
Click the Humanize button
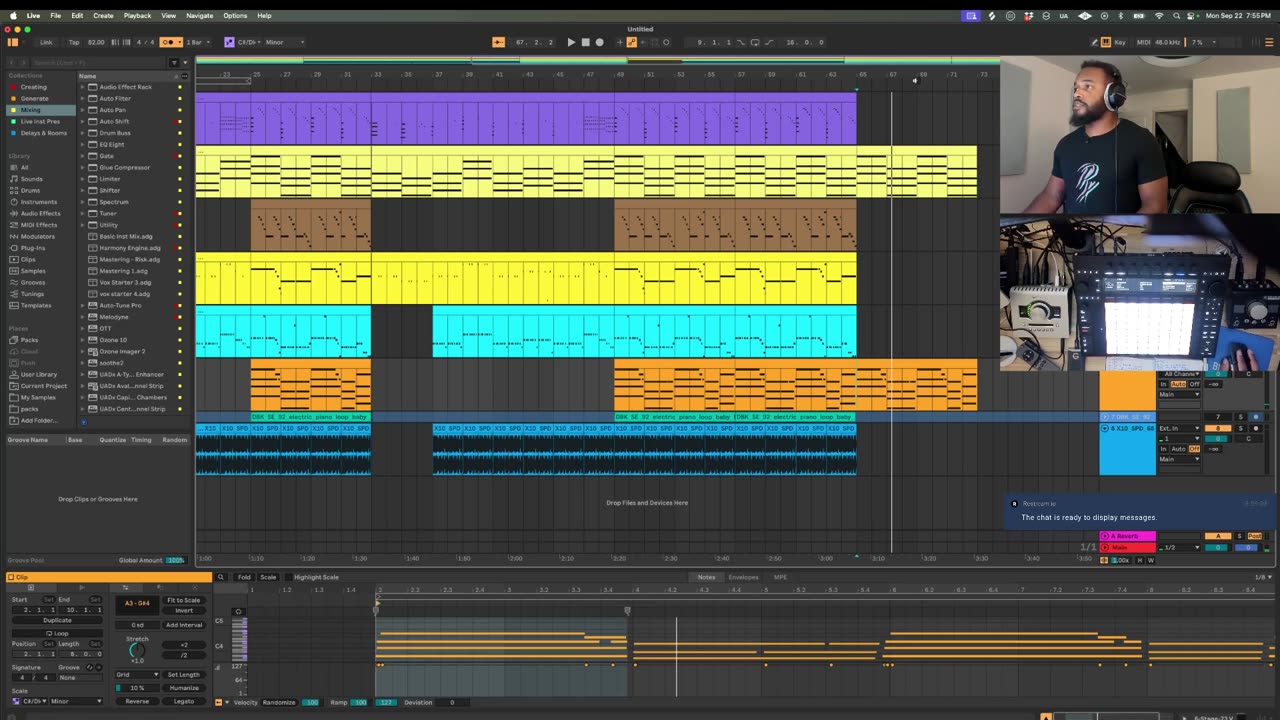[183, 688]
